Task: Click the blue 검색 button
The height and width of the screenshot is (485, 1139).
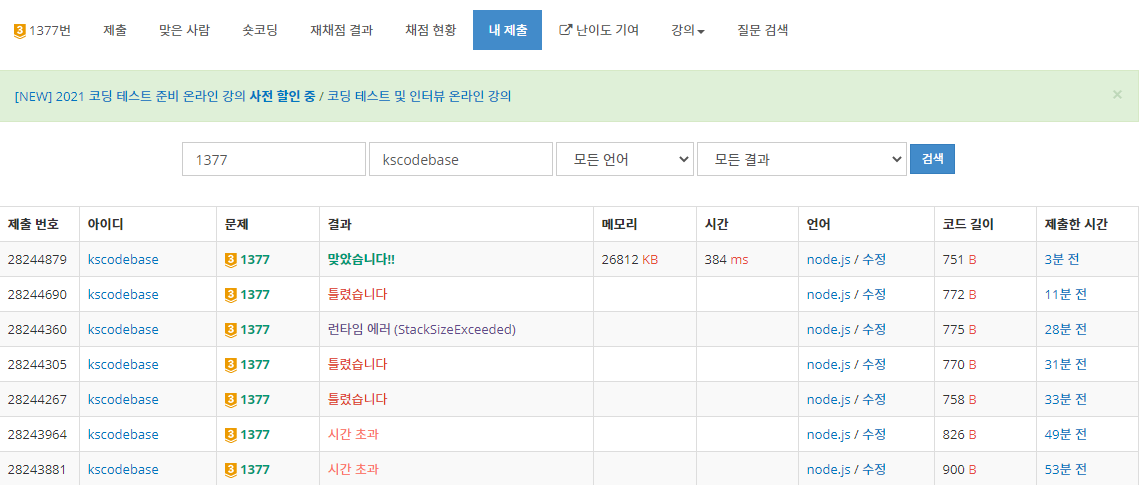Action: pos(932,159)
